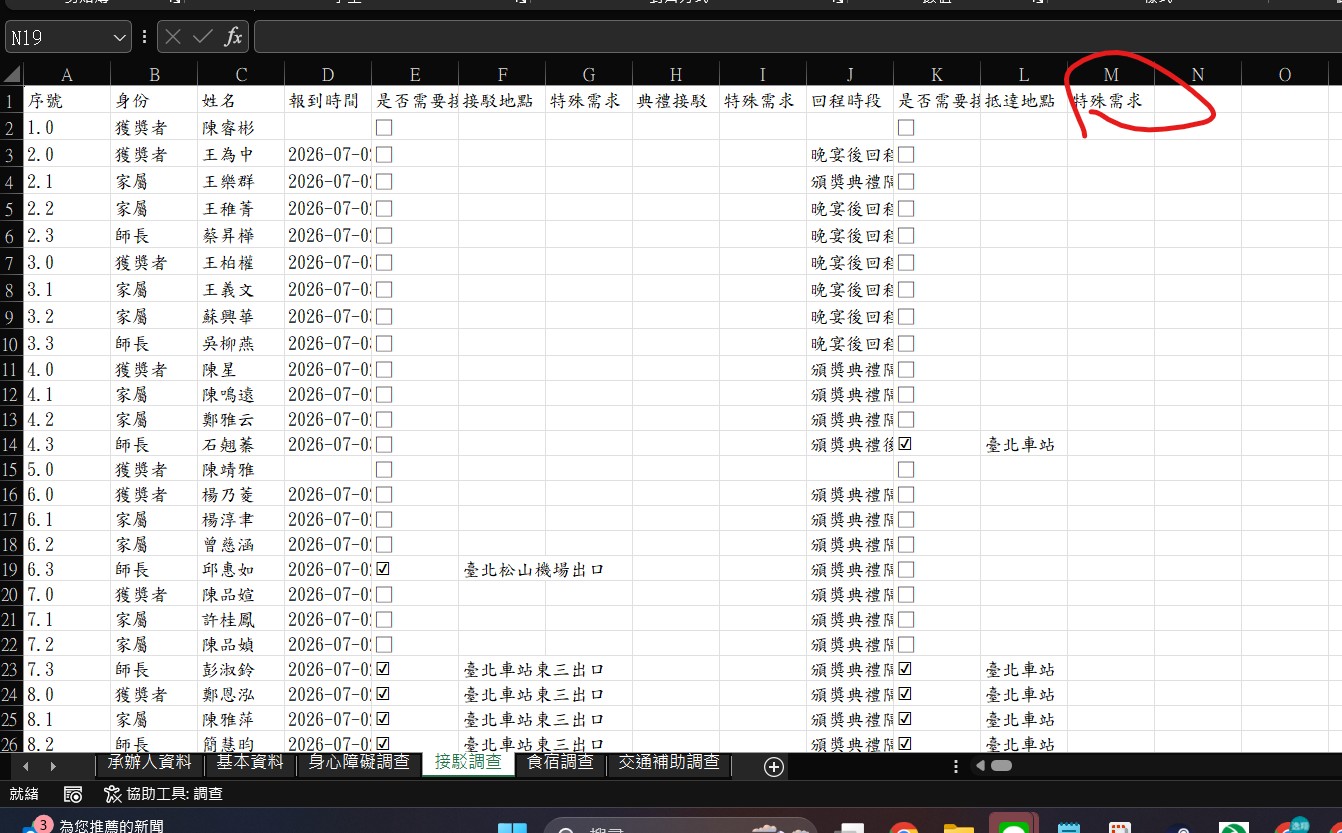The image size is (1342, 833).
Task: Click the 典禮接駁 header cell
Action: pos(676,101)
